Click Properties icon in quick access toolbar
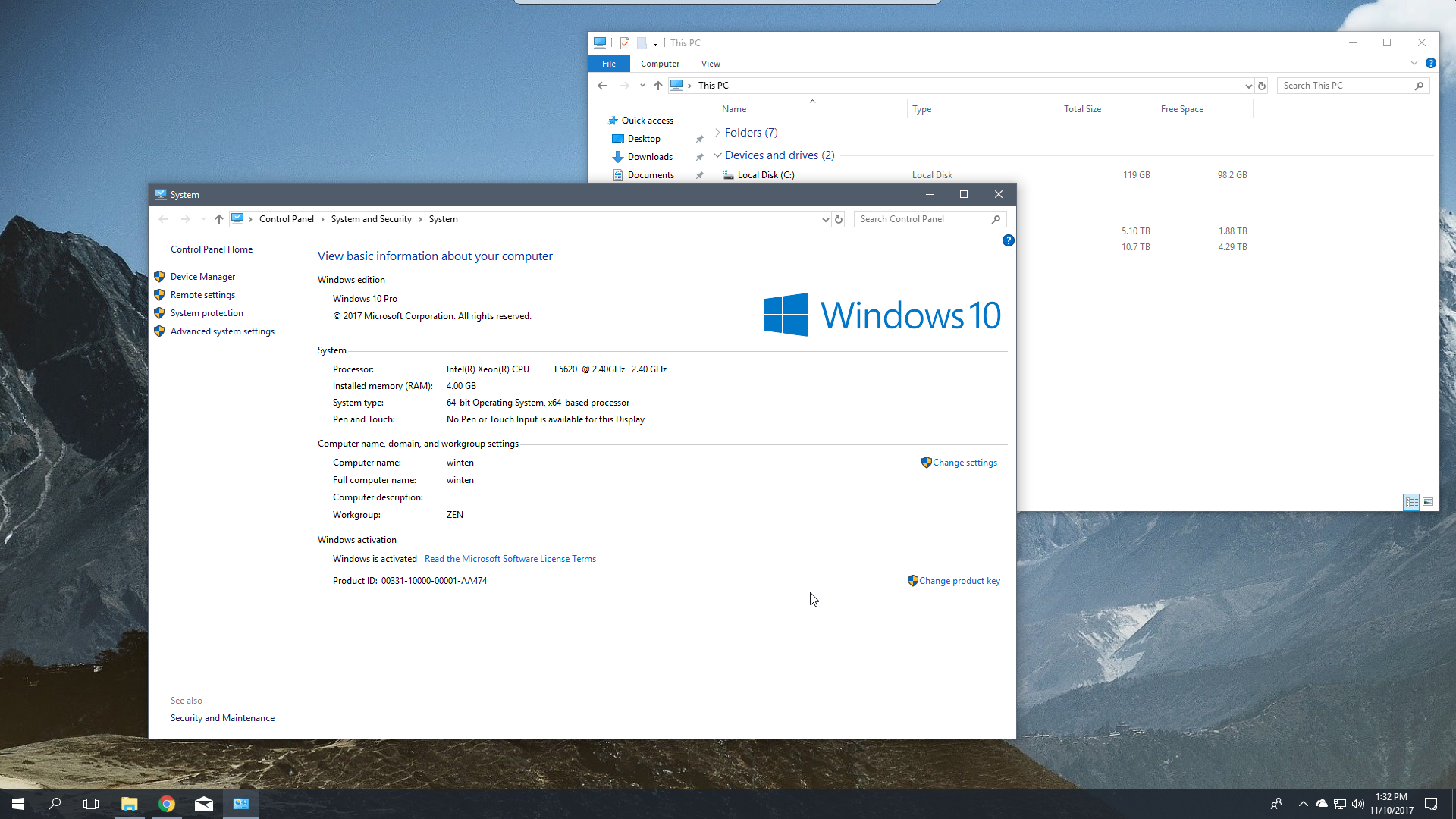Viewport: 1456px width, 819px height. (625, 43)
